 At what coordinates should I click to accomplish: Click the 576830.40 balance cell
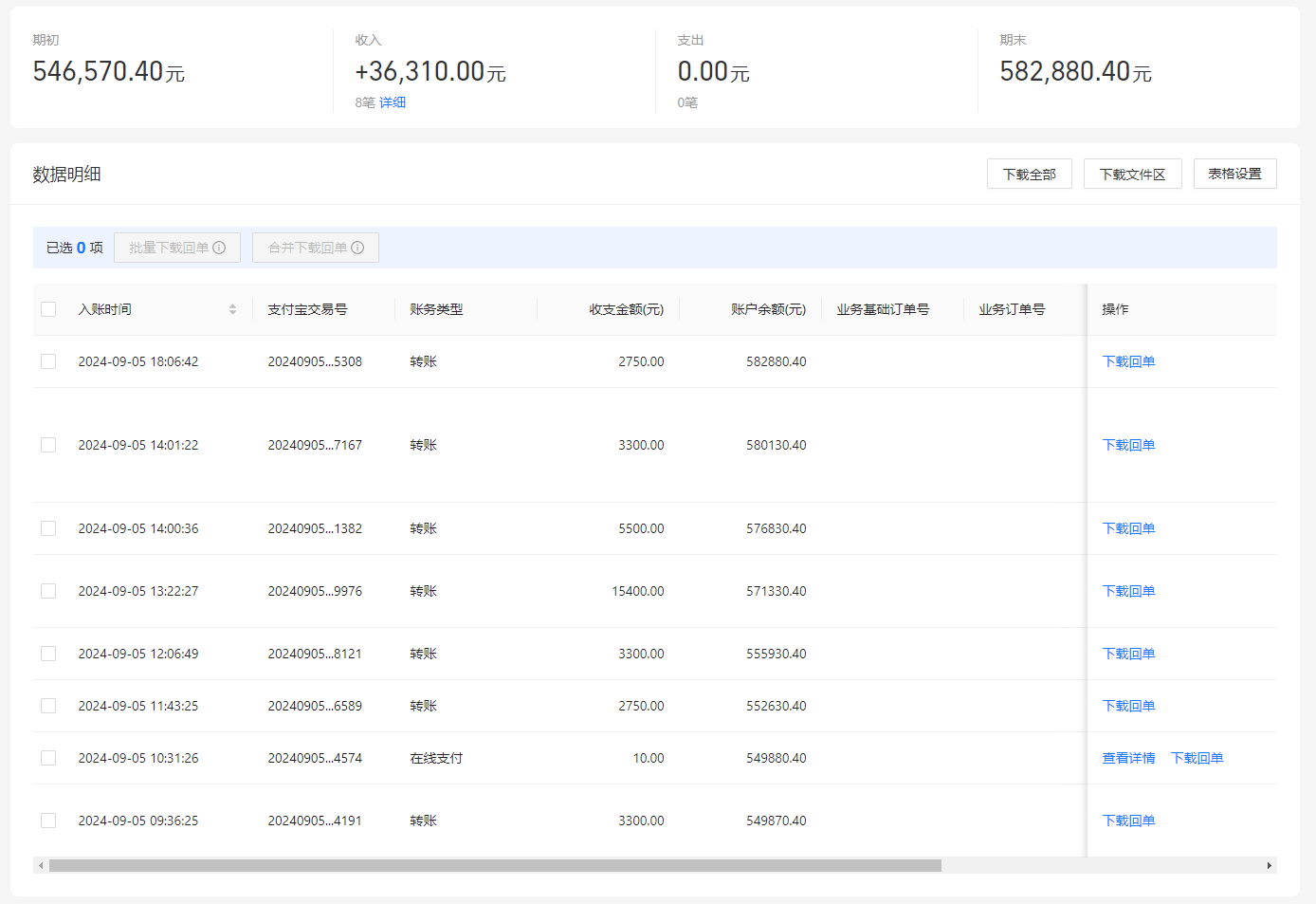[x=777, y=528]
